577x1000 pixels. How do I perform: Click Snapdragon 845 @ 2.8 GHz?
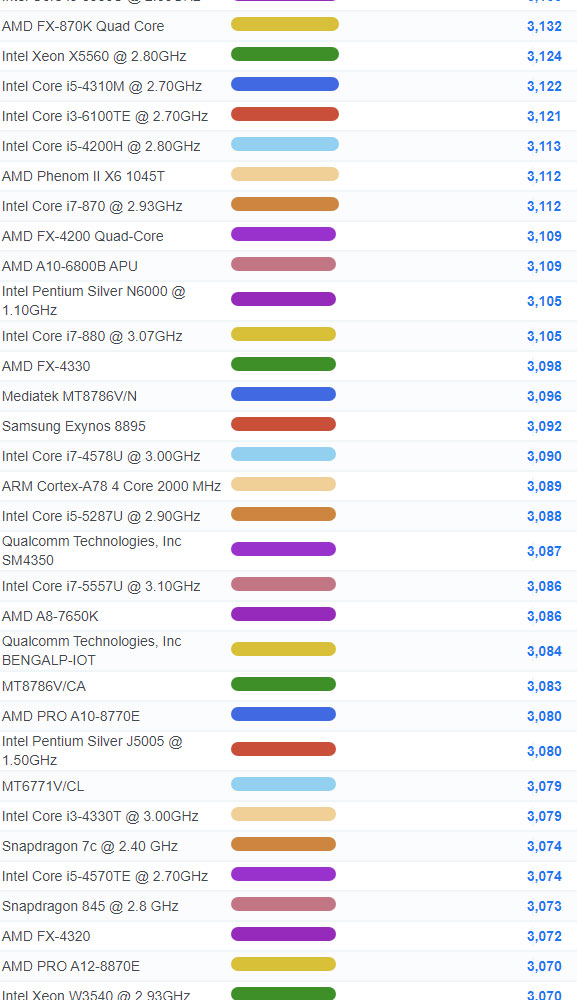pos(90,906)
